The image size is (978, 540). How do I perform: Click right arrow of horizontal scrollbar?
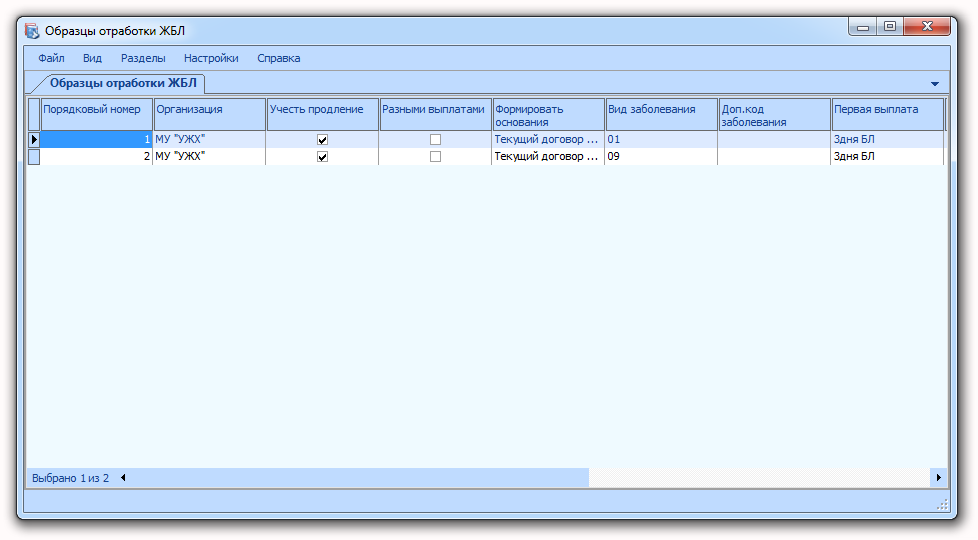(x=939, y=478)
